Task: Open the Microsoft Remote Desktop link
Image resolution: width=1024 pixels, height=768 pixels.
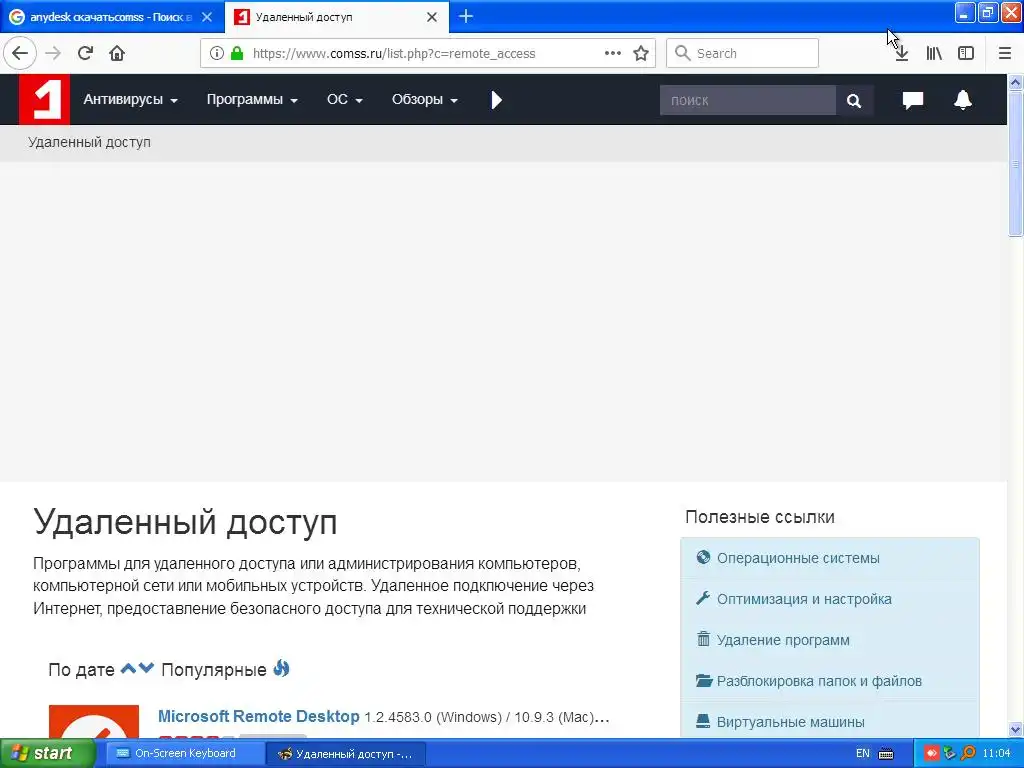Action: pos(259,716)
